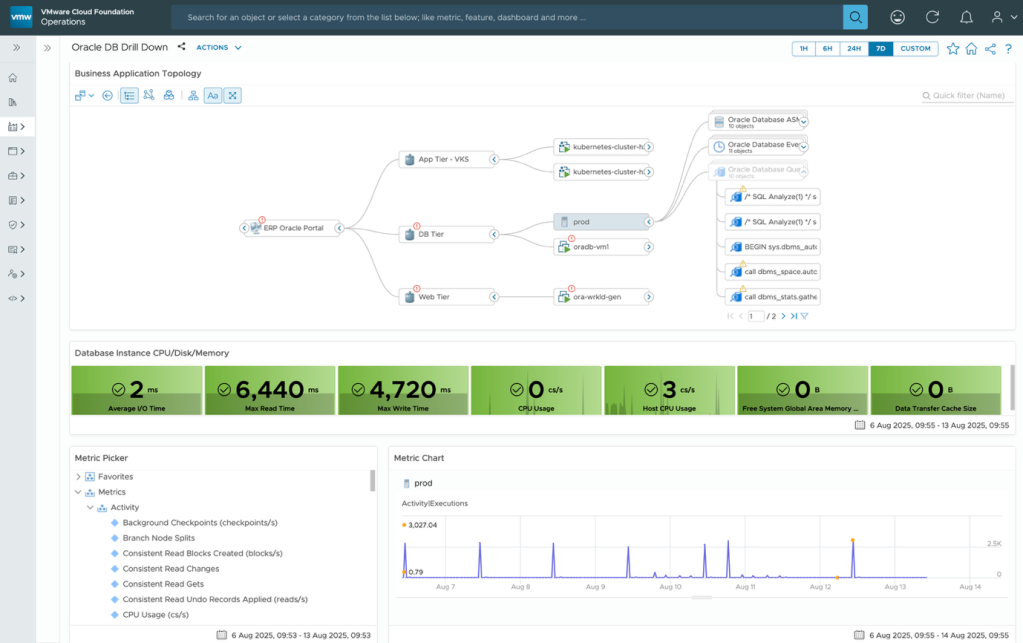Expand the Favorites tree node
Viewport: 1023px width, 643px height.
tap(79, 477)
